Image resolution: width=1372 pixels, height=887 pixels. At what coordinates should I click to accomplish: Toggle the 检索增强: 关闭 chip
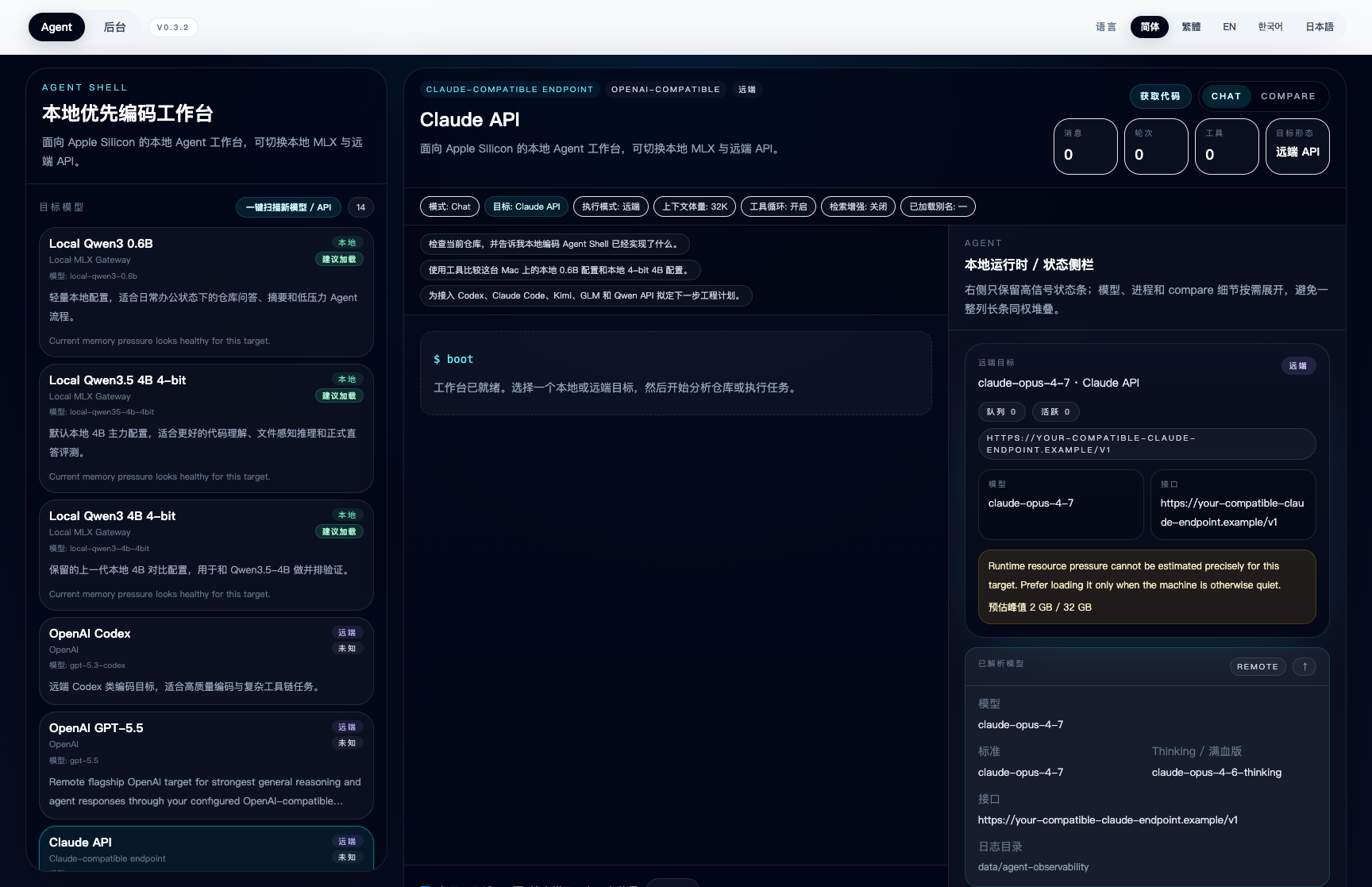coord(858,206)
